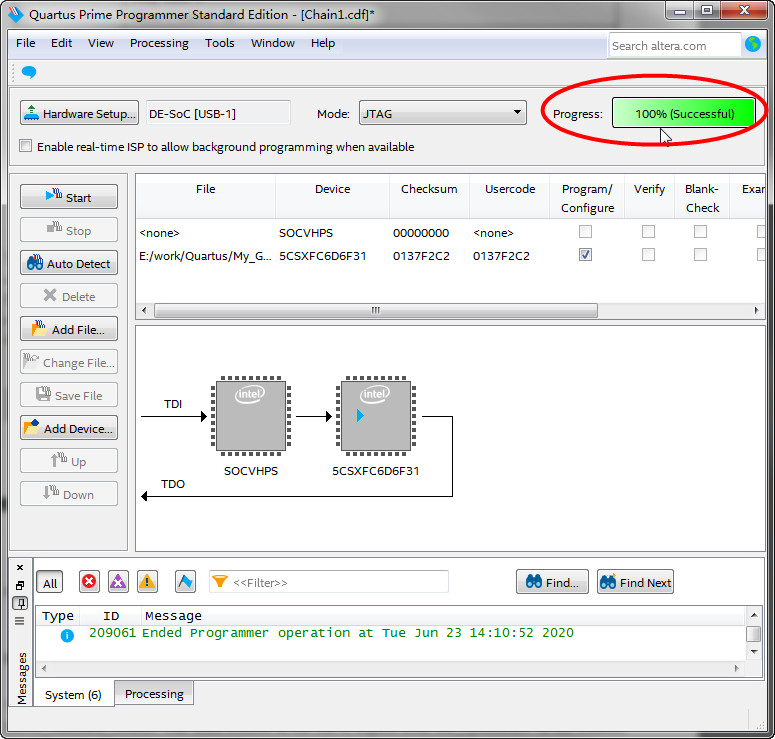The height and width of the screenshot is (739, 775).
Task: Toggle the Messages panel pin icon
Action: 20,603
